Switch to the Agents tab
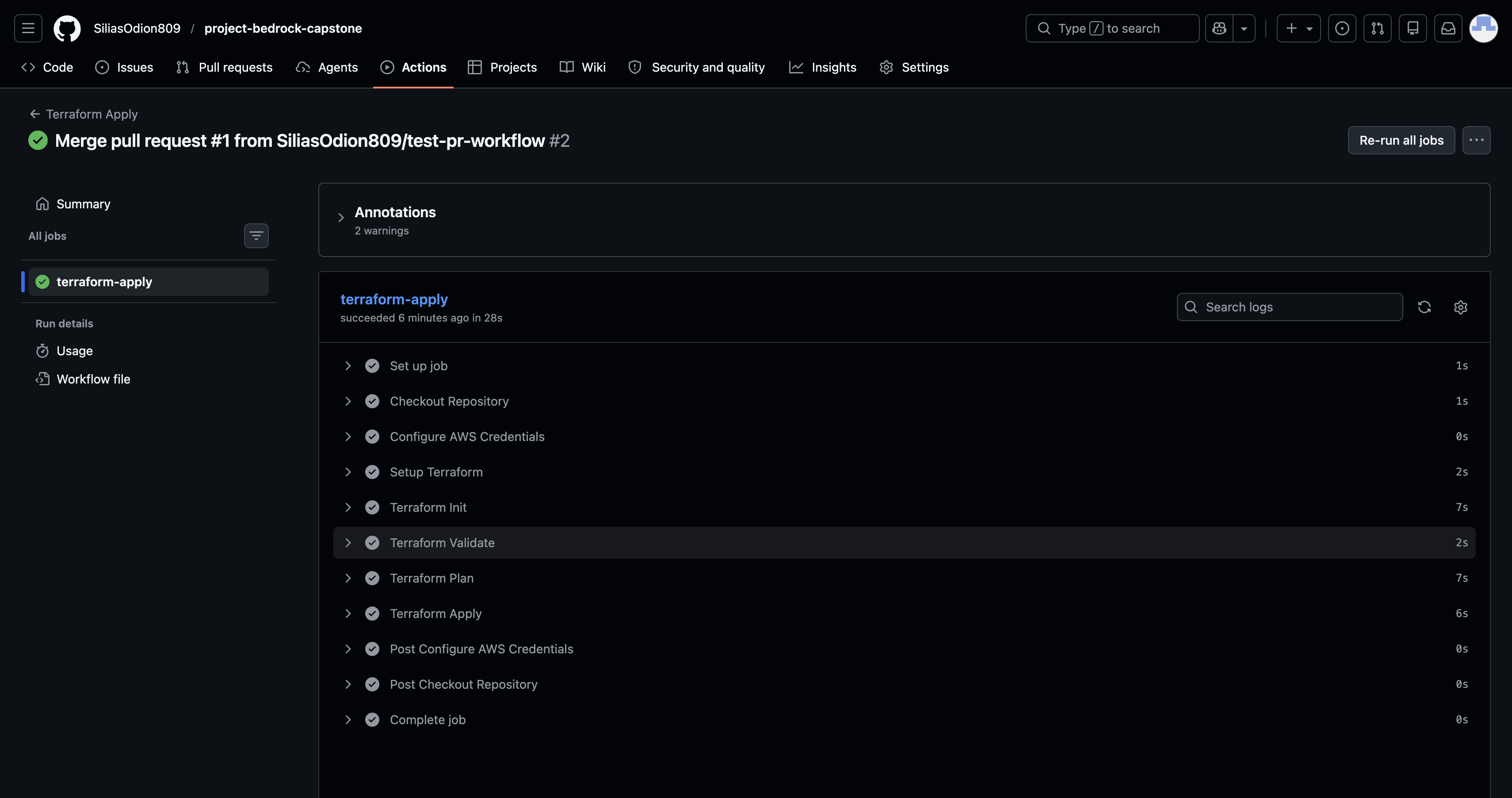This screenshot has width=1512, height=798. (327, 68)
